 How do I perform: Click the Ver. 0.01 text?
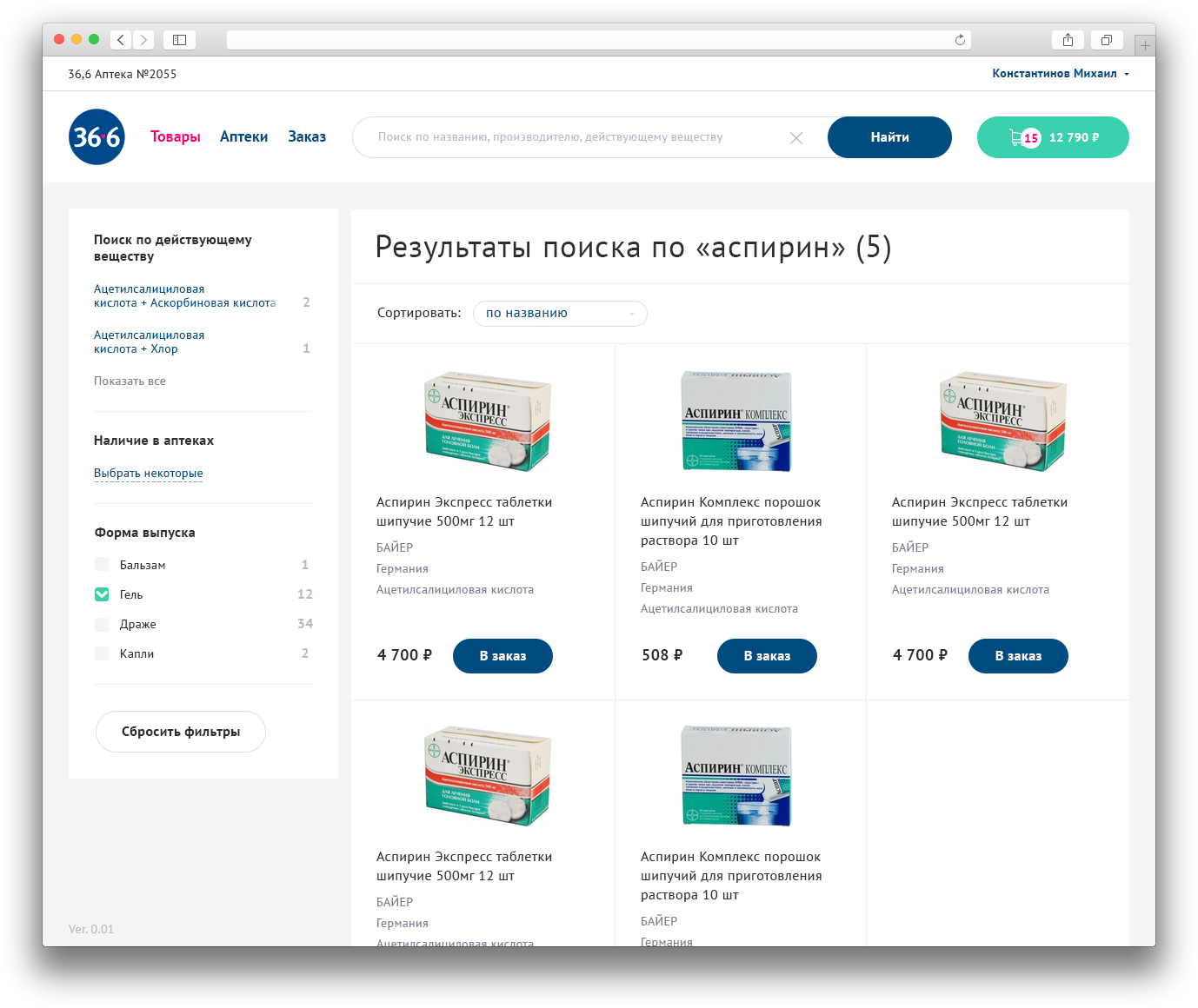click(91, 929)
